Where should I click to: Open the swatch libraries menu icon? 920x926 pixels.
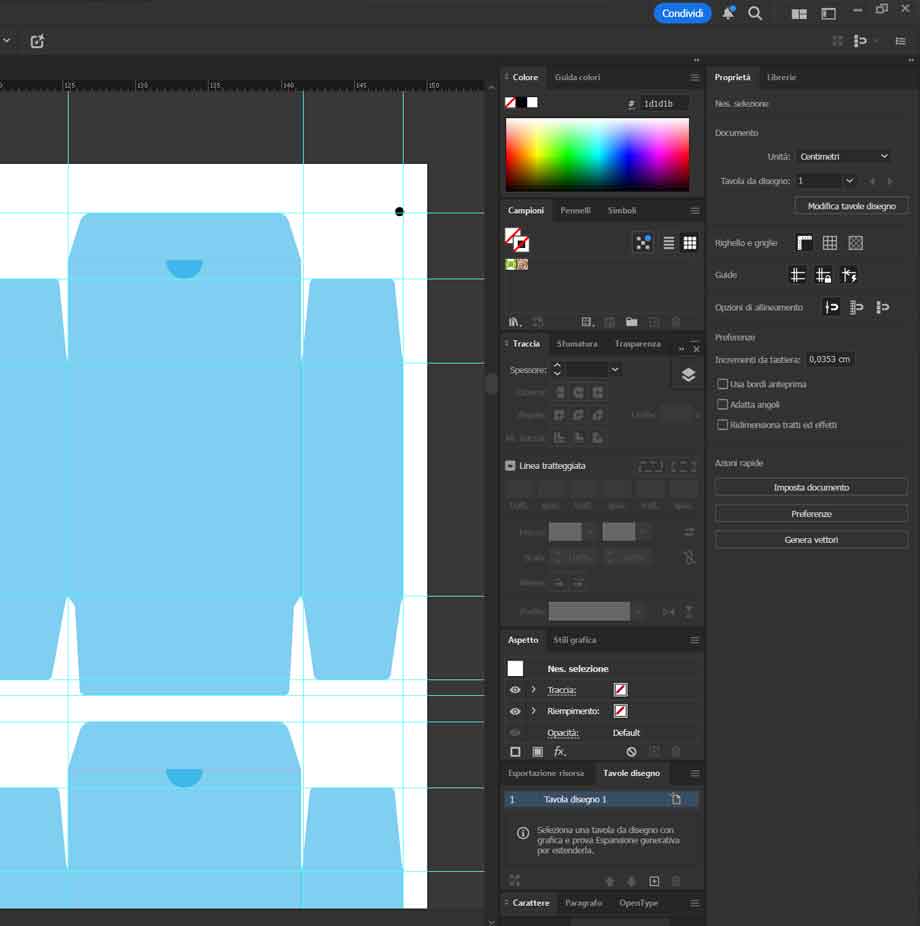513,321
